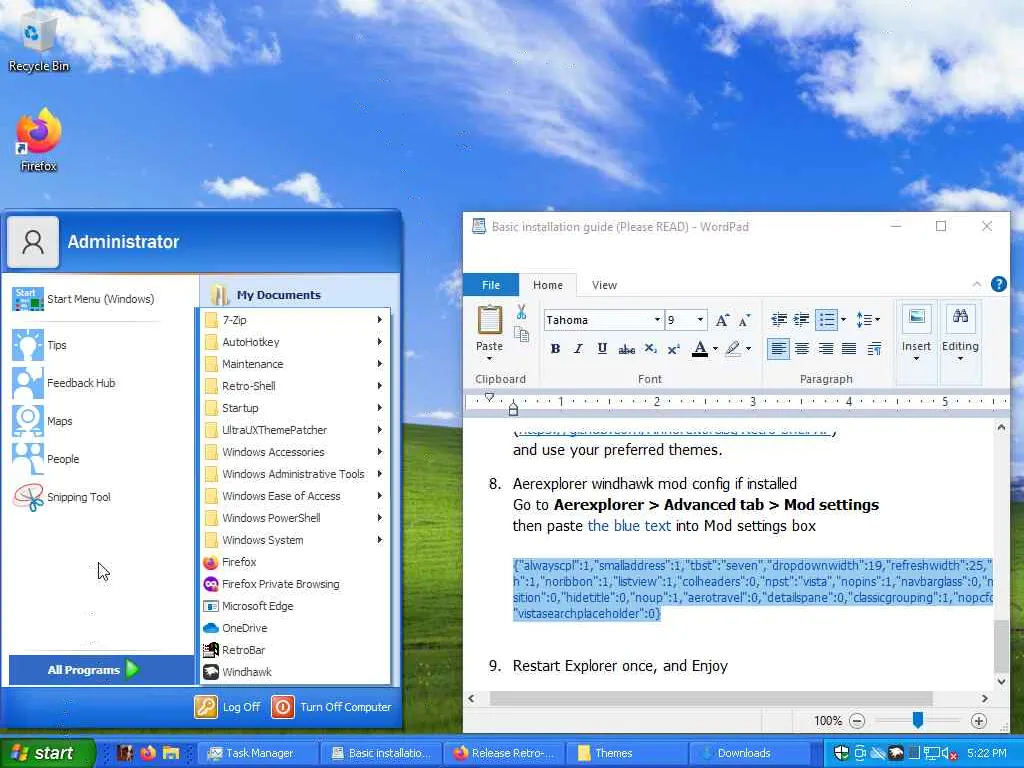Toggle superscript formatting
The height and width of the screenshot is (768, 1024).
click(x=674, y=349)
